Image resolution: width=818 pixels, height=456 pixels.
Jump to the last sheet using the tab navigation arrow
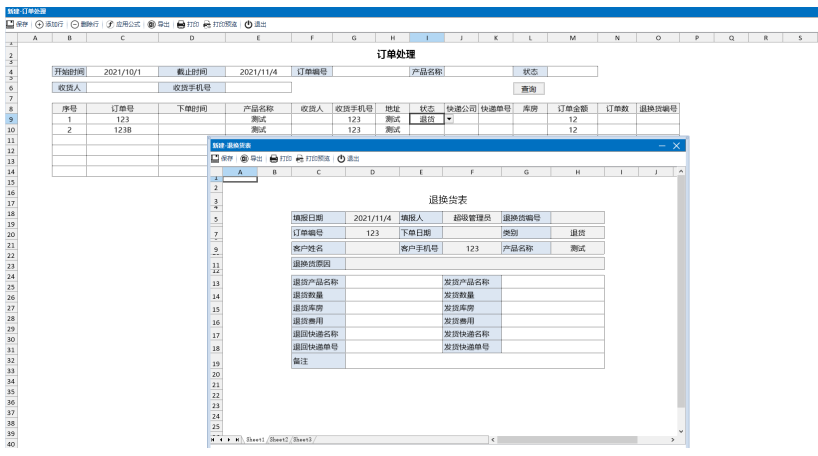click(237, 439)
